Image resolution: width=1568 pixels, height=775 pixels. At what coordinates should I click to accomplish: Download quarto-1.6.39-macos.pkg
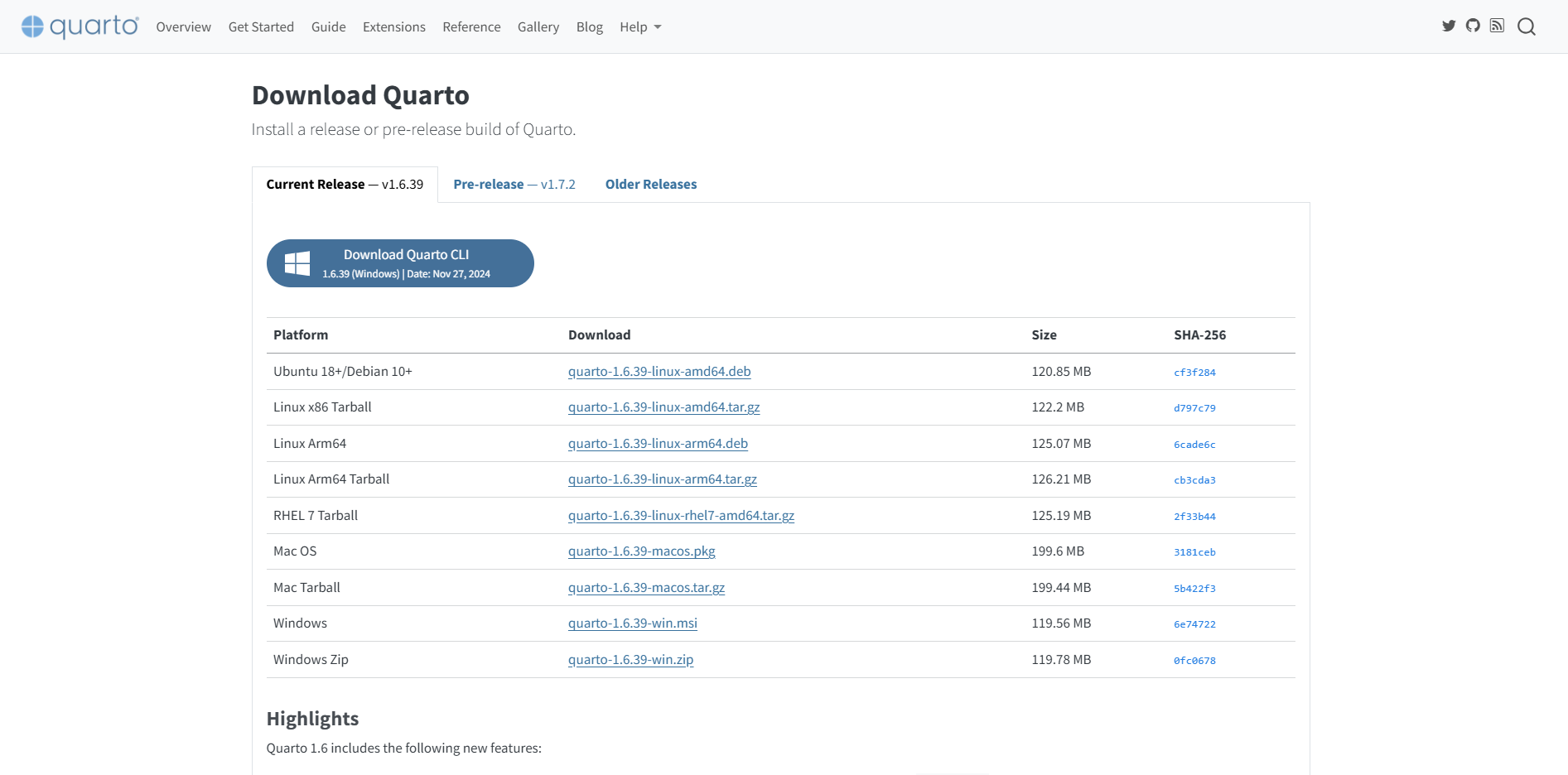pos(642,551)
